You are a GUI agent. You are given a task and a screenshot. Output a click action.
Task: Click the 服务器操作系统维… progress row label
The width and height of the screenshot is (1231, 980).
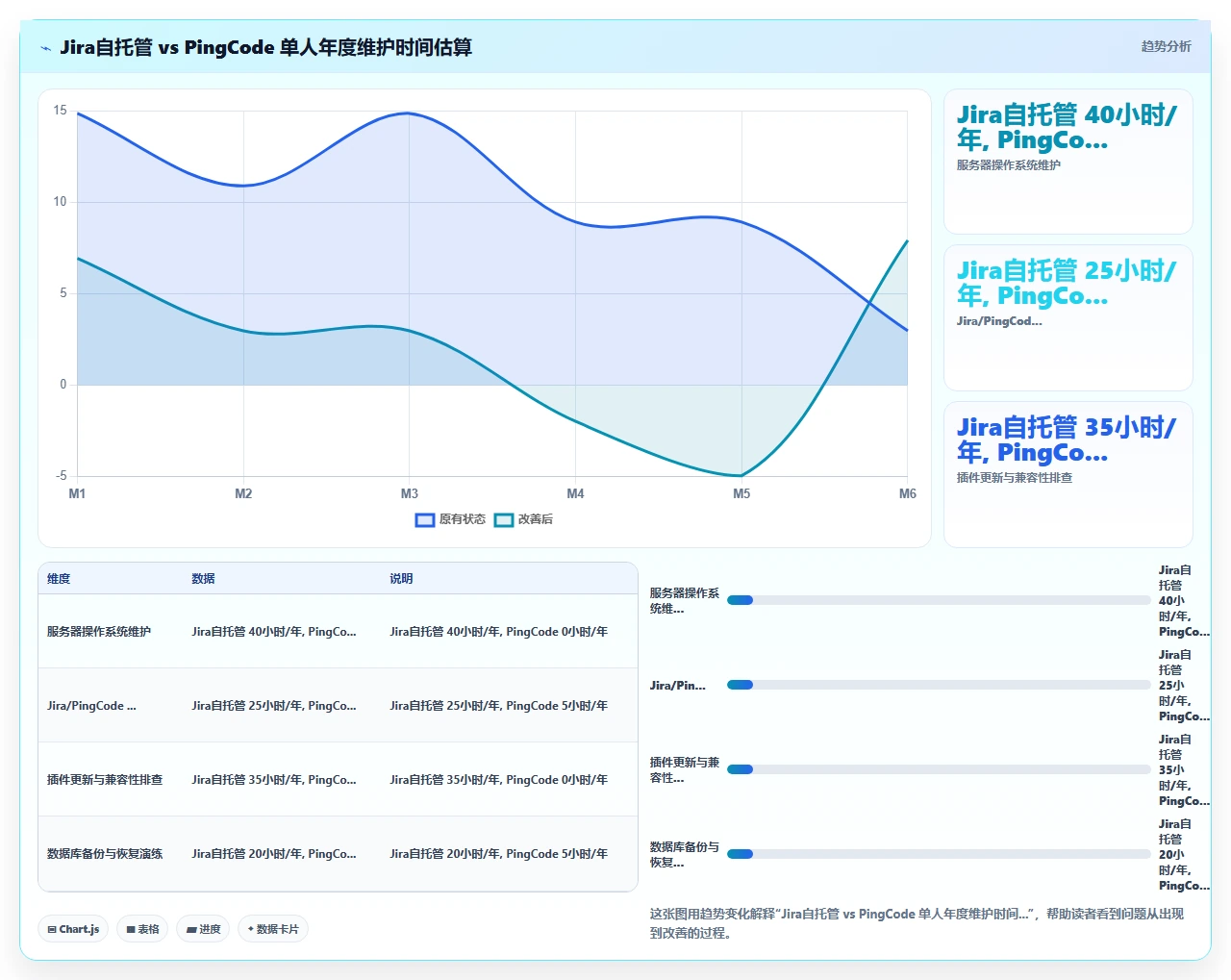point(684,601)
